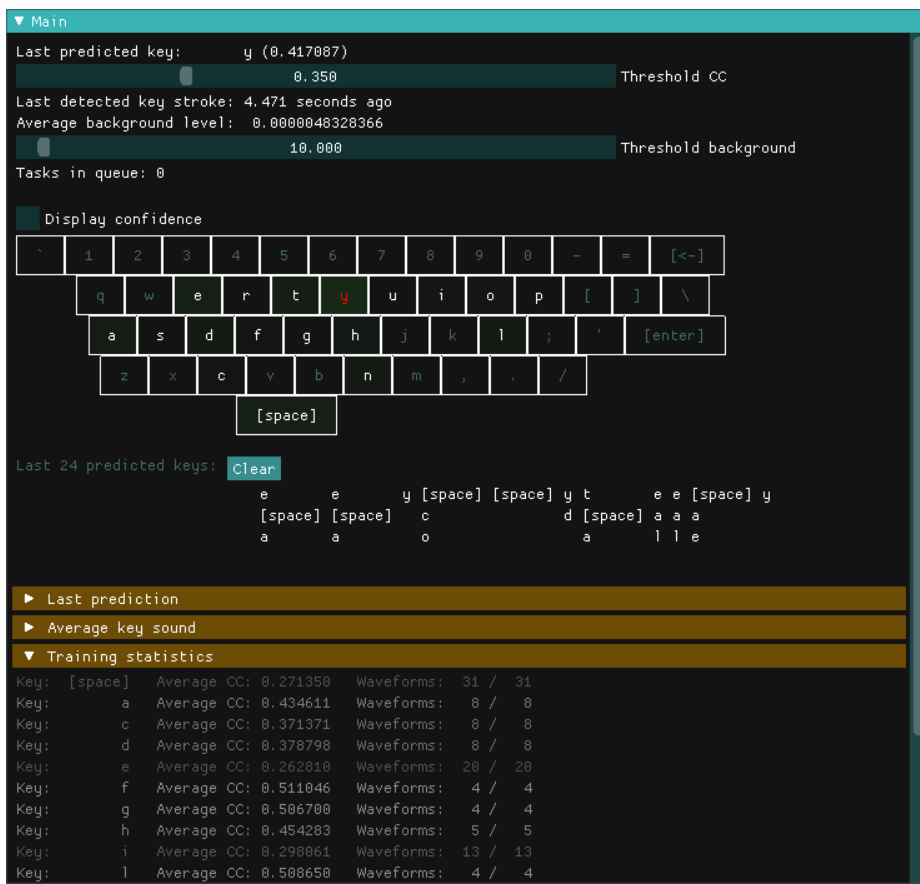Click the 'e' key on the keyboard

pyautogui.click(x=198, y=296)
